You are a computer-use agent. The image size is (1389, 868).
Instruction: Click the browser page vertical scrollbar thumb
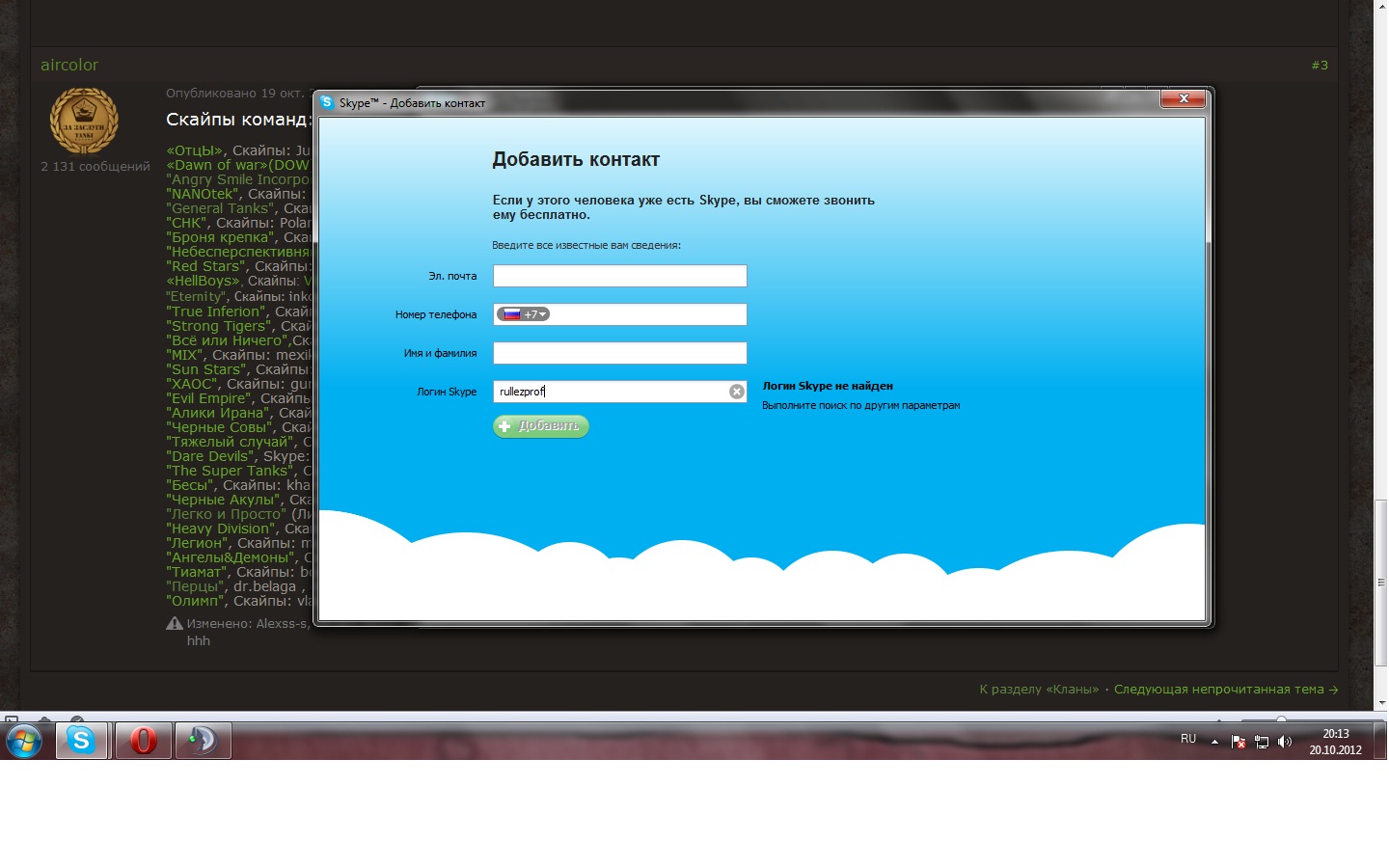click(x=1381, y=583)
